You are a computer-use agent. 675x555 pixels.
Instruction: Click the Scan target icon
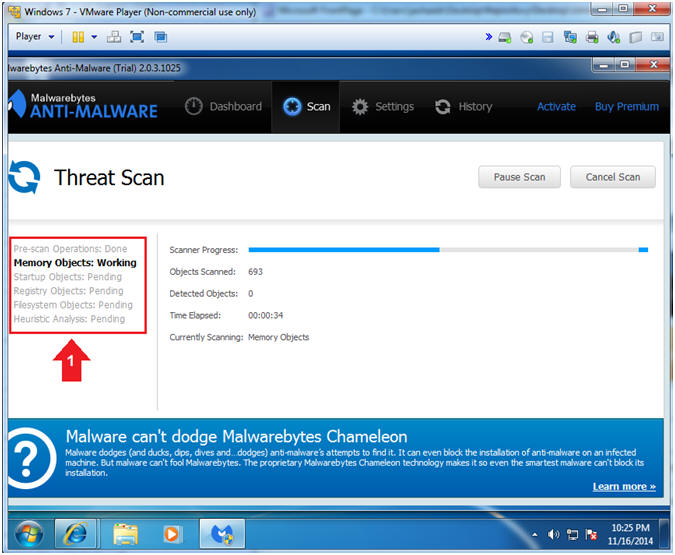[292, 106]
